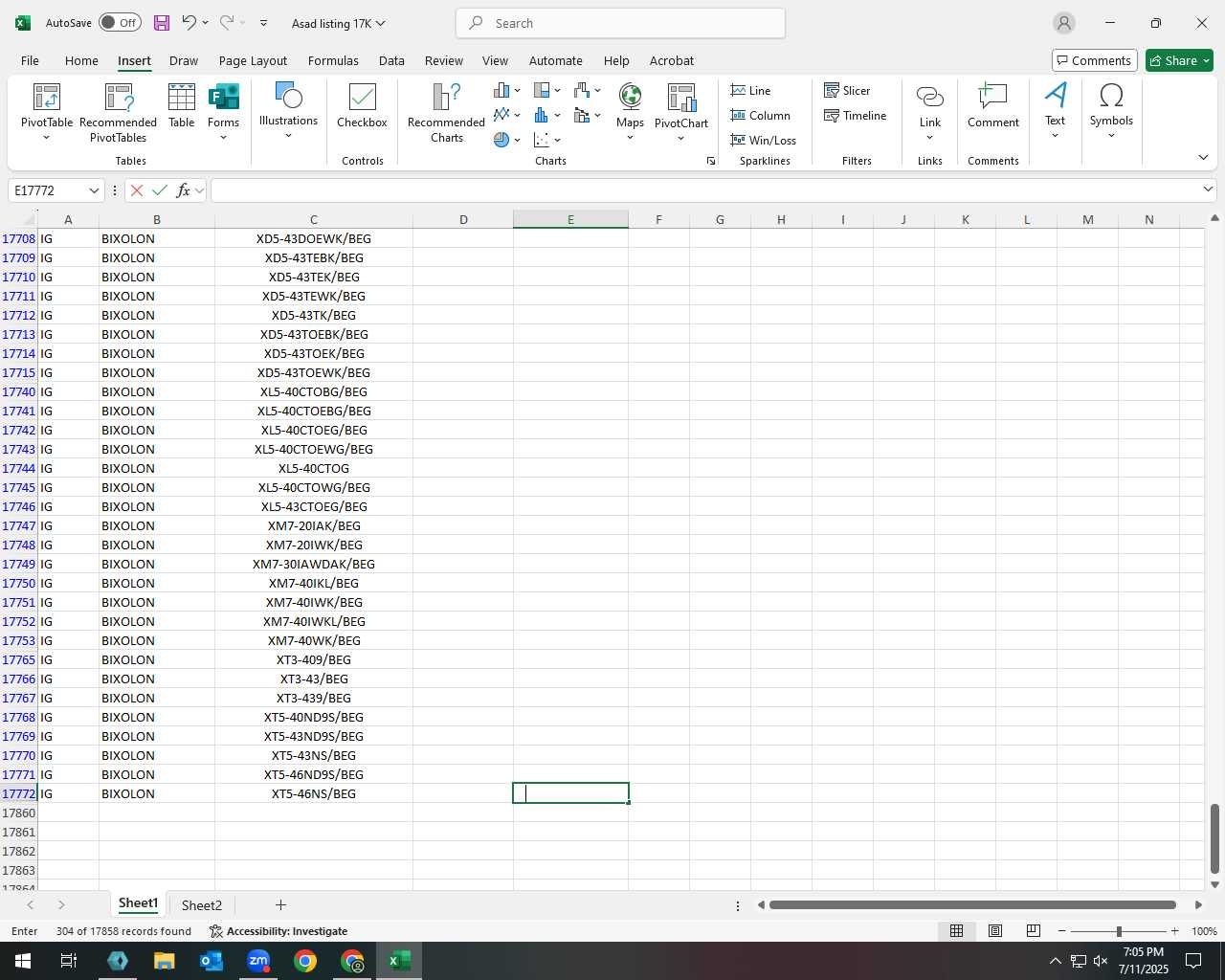1225x980 pixels.
Task: Switch to Sheet2 tab
Action: coord(201,905)
